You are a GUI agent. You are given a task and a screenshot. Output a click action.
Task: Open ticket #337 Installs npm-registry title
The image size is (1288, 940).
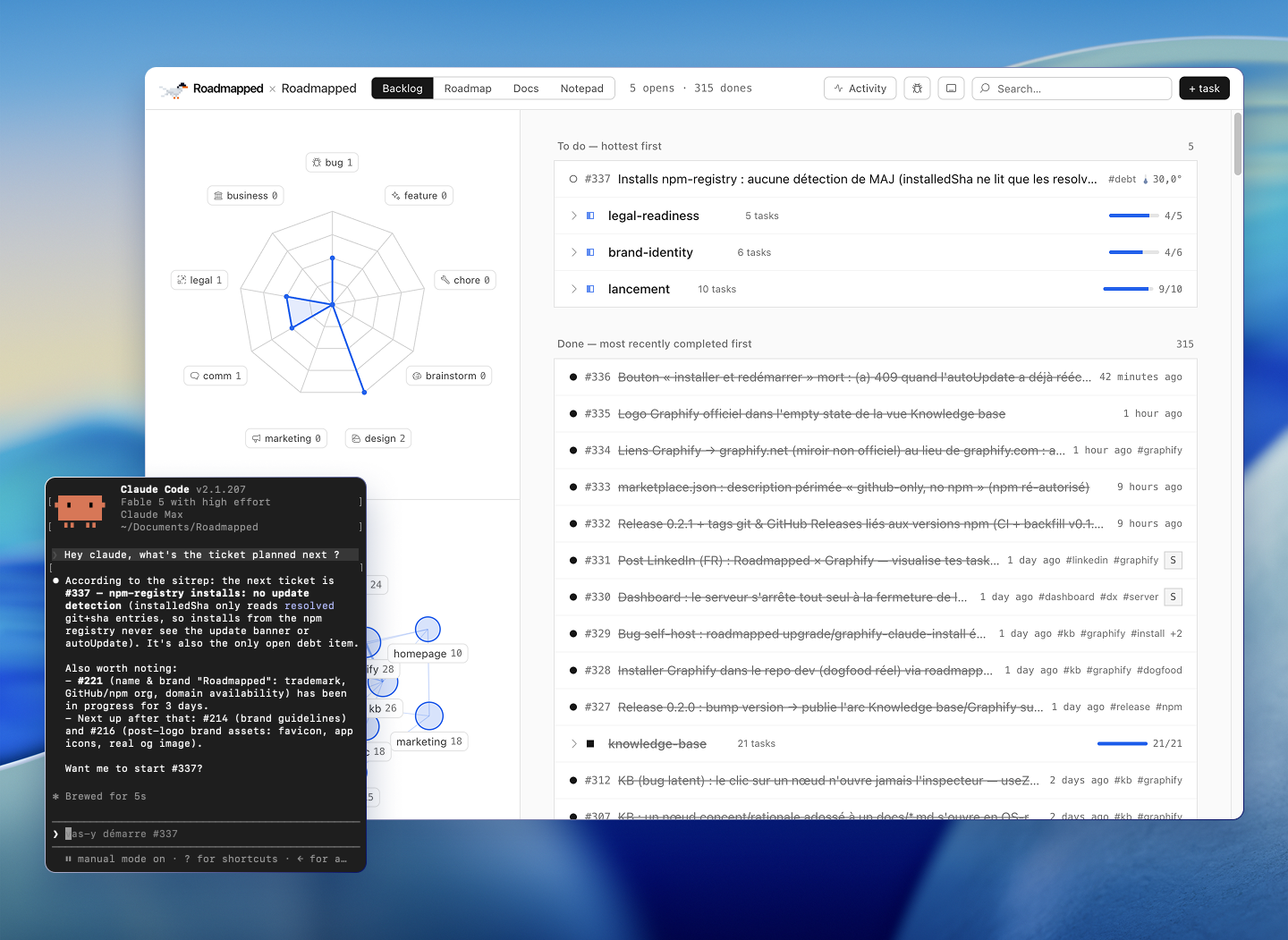(x=857, y=179)
